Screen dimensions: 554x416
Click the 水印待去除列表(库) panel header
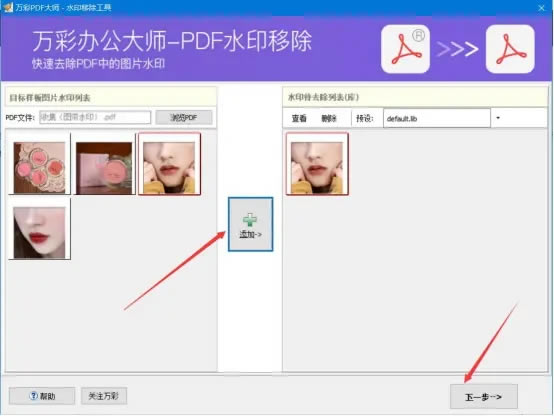coord(415,97)
